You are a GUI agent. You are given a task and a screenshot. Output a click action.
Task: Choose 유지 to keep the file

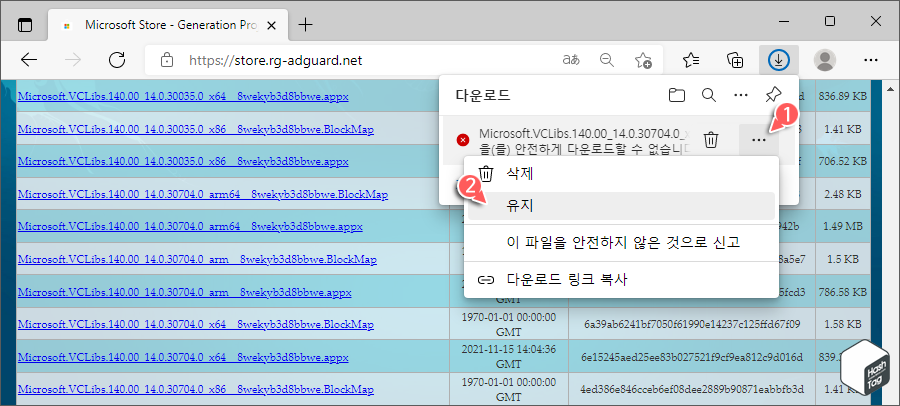coord(621,206)
